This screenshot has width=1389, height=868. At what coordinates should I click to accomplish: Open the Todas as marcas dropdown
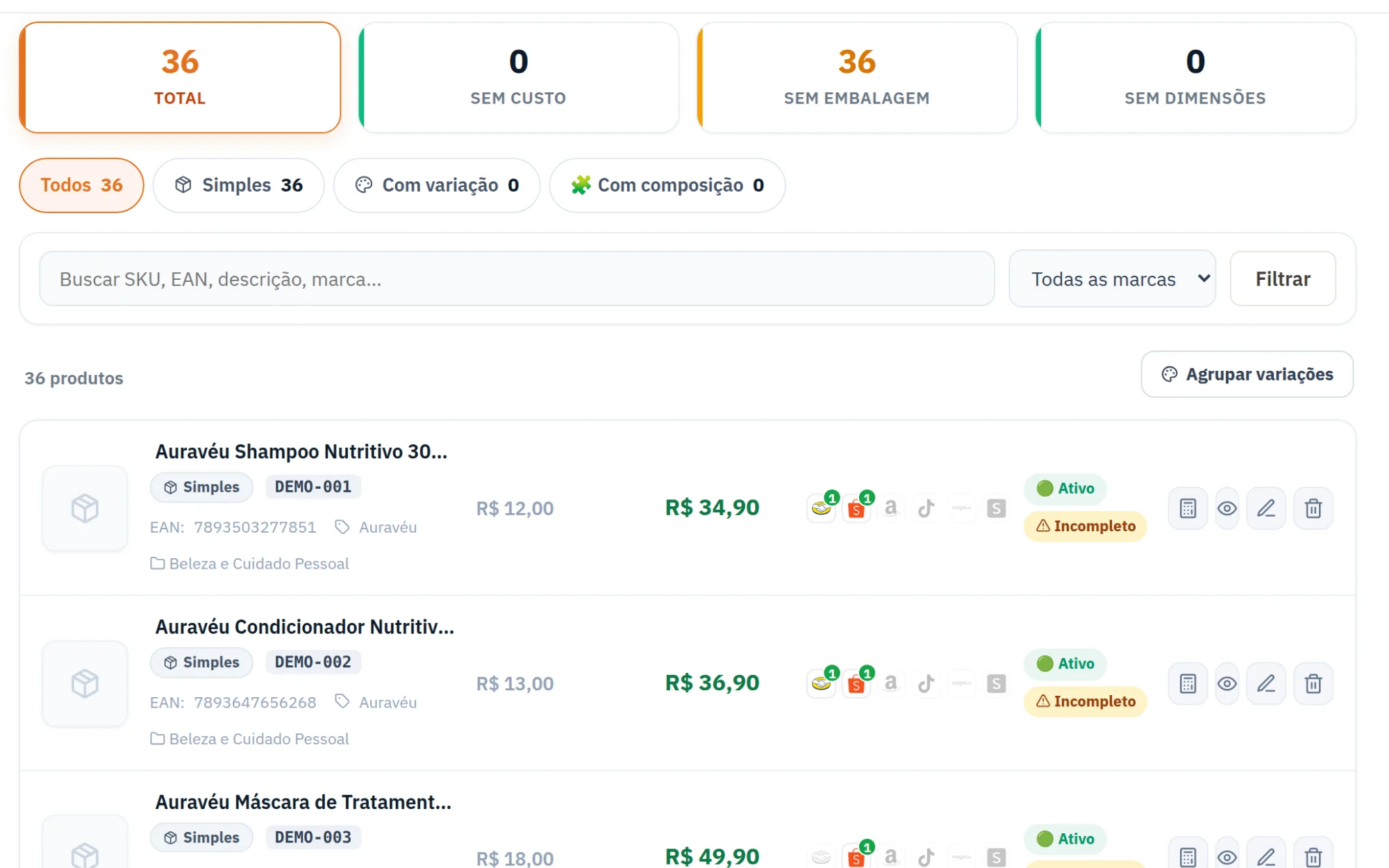point(1112,278)
